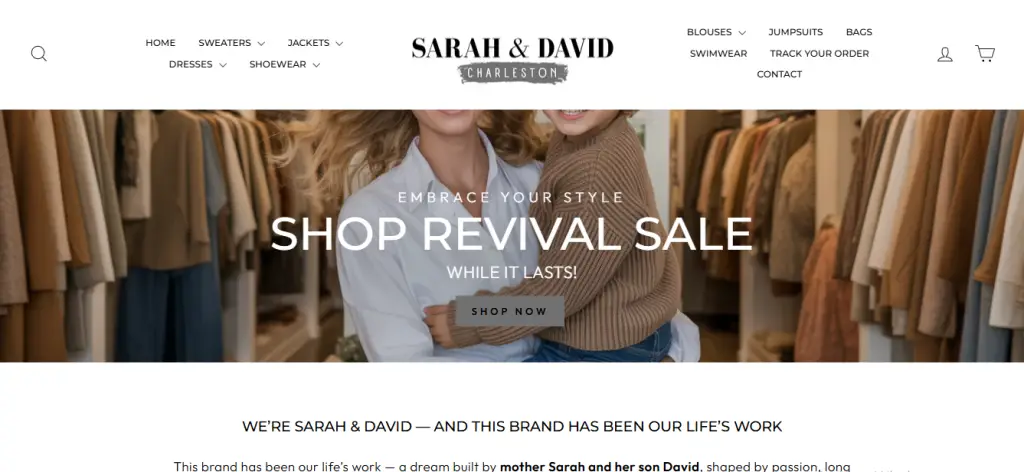The image size is (1024, 472).
Task: Click the hero banner woman and child image
Action: click(512, 236)
